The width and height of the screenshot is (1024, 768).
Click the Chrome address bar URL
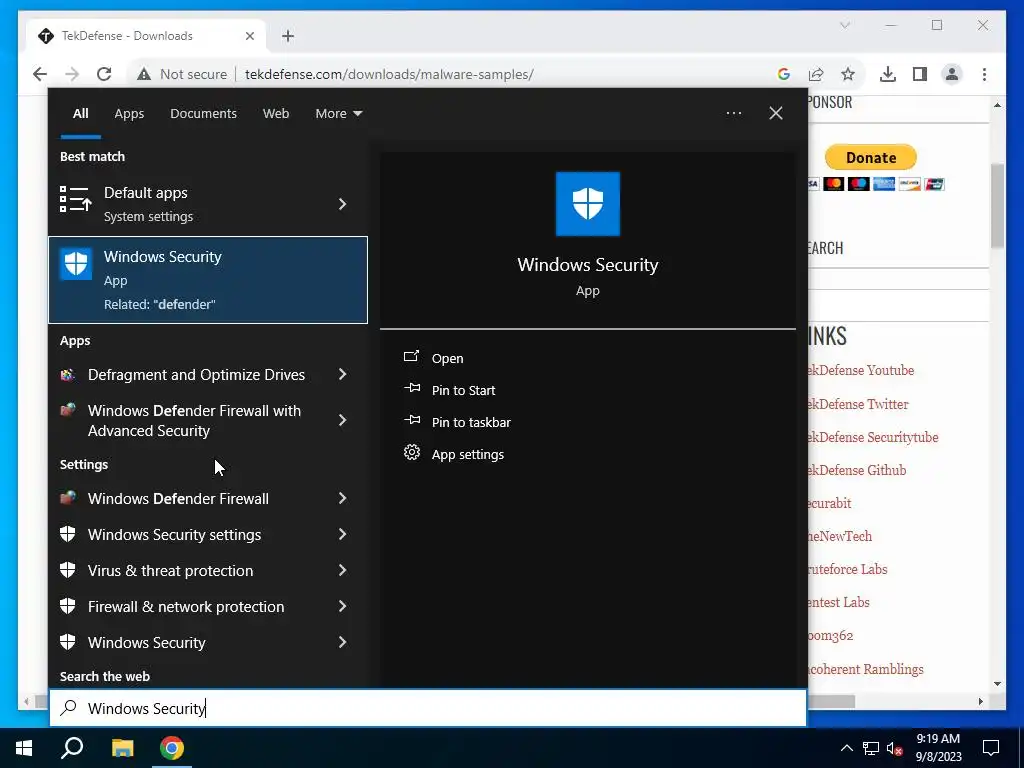389,74
